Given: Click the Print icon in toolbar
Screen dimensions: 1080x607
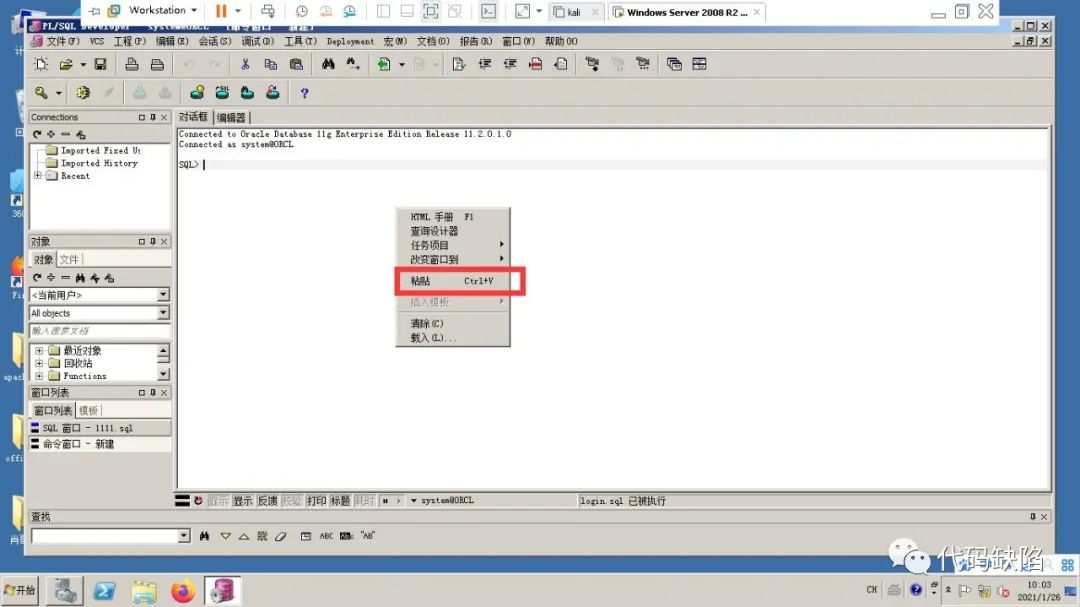Looking at the screenshot, I should (131, 64).
